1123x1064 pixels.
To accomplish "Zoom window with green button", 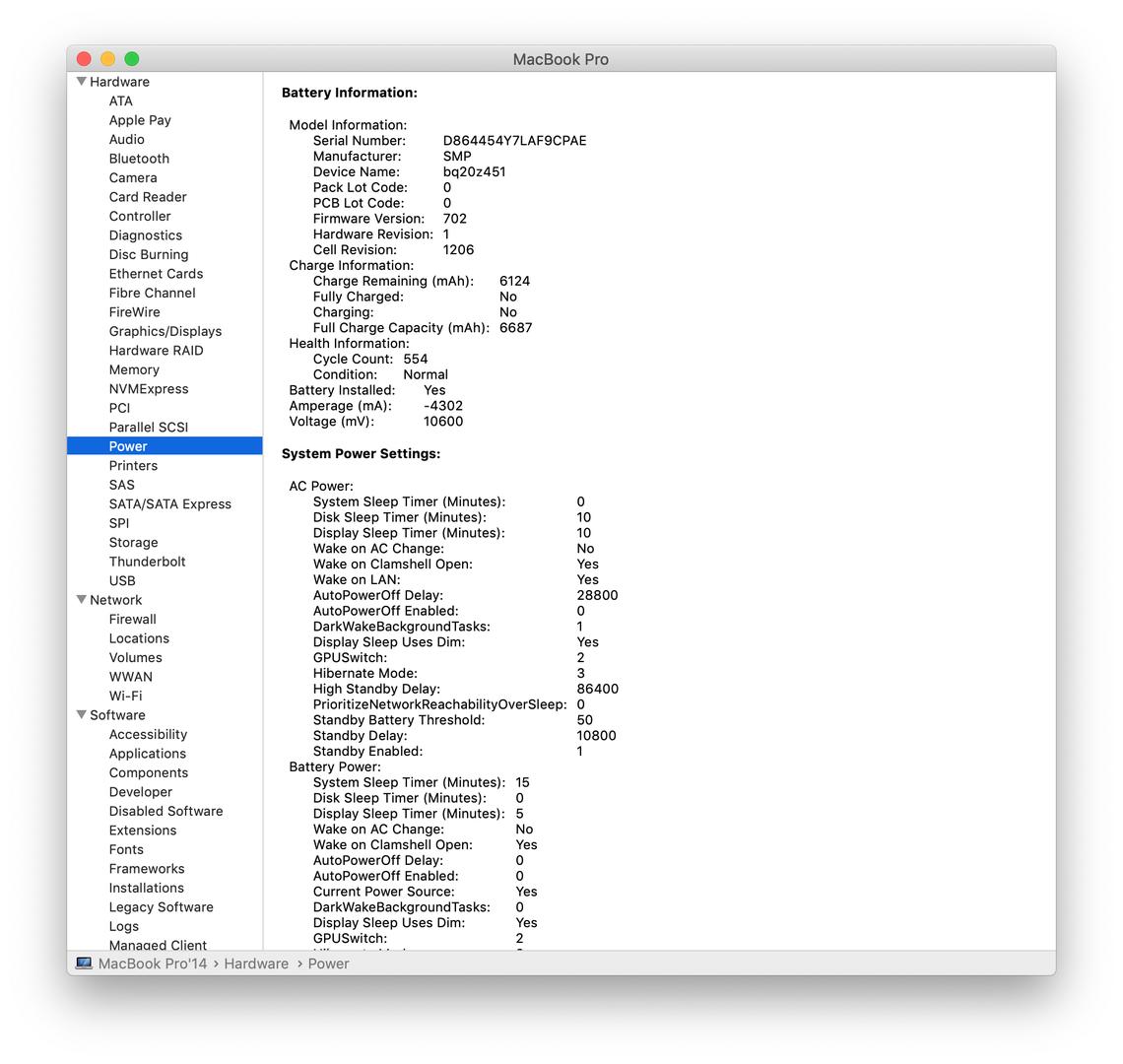I will click(x=132, y=59).
